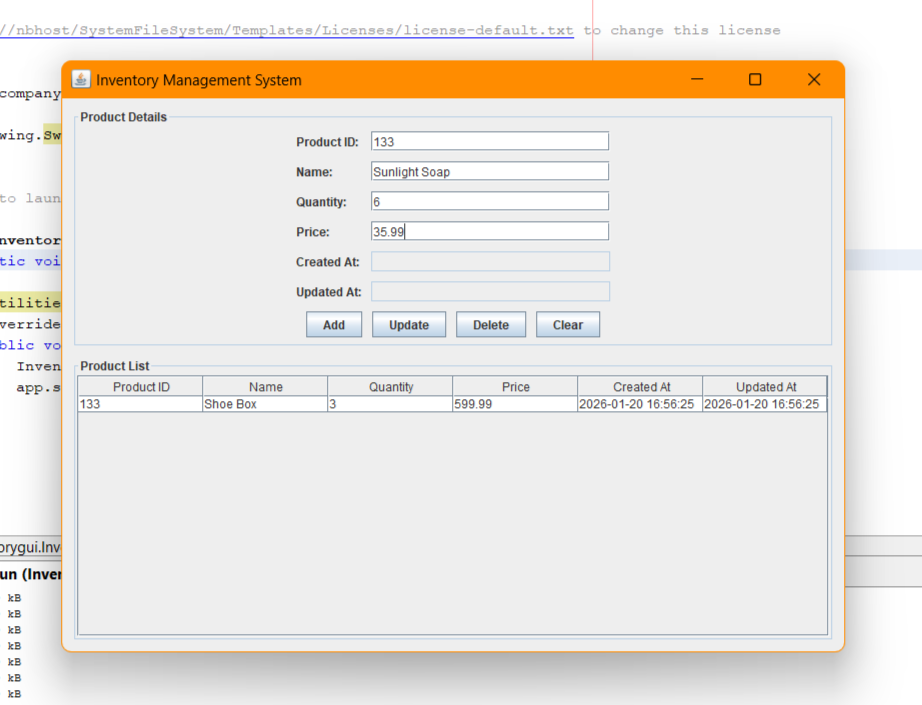Click the Updated At column header
Viewport: 922px width, 705px height.
[x=765, y=386]
